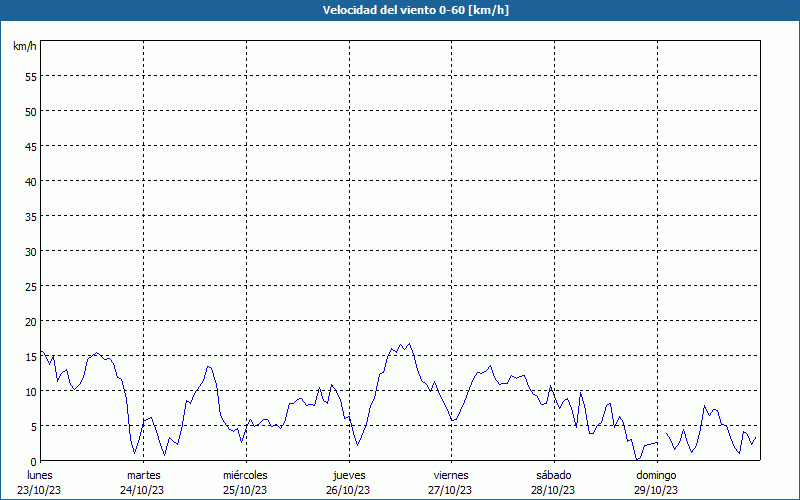
Task: Select the "viernes" day label
Action: click(451, 475)
